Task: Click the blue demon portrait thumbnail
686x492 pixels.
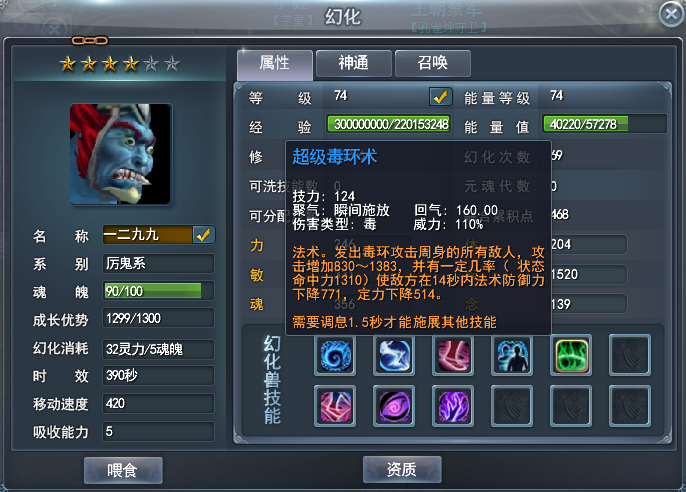Action: point(121,154)
